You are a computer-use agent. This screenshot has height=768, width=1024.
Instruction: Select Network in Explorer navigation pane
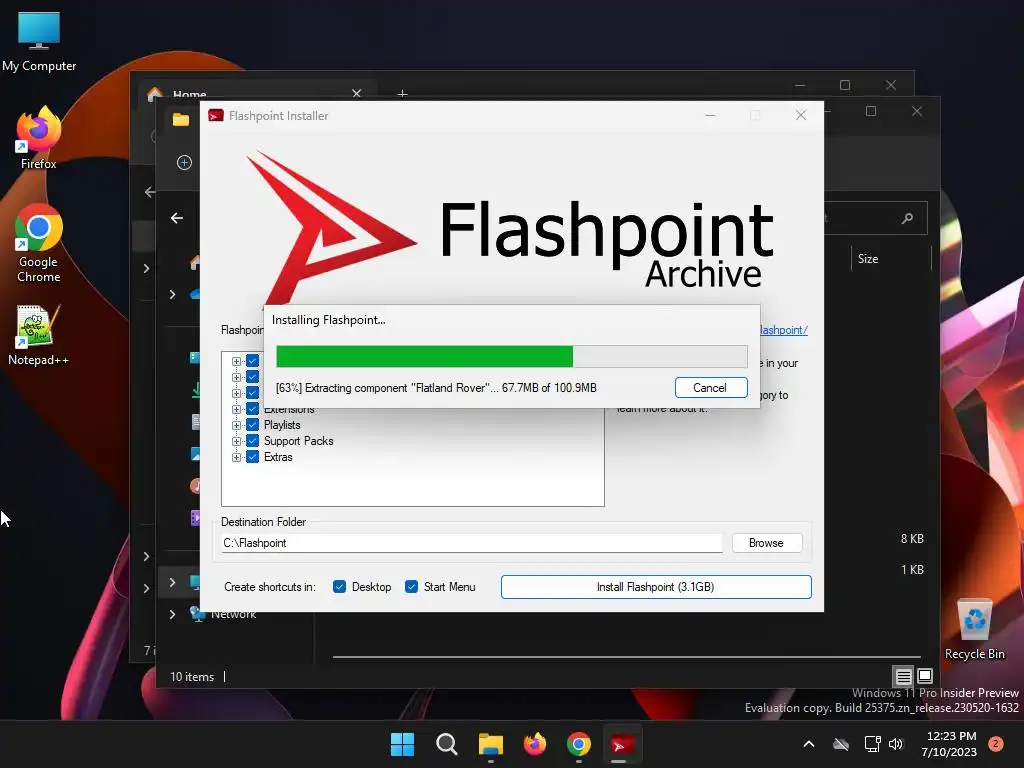click(x=232, y=615)
